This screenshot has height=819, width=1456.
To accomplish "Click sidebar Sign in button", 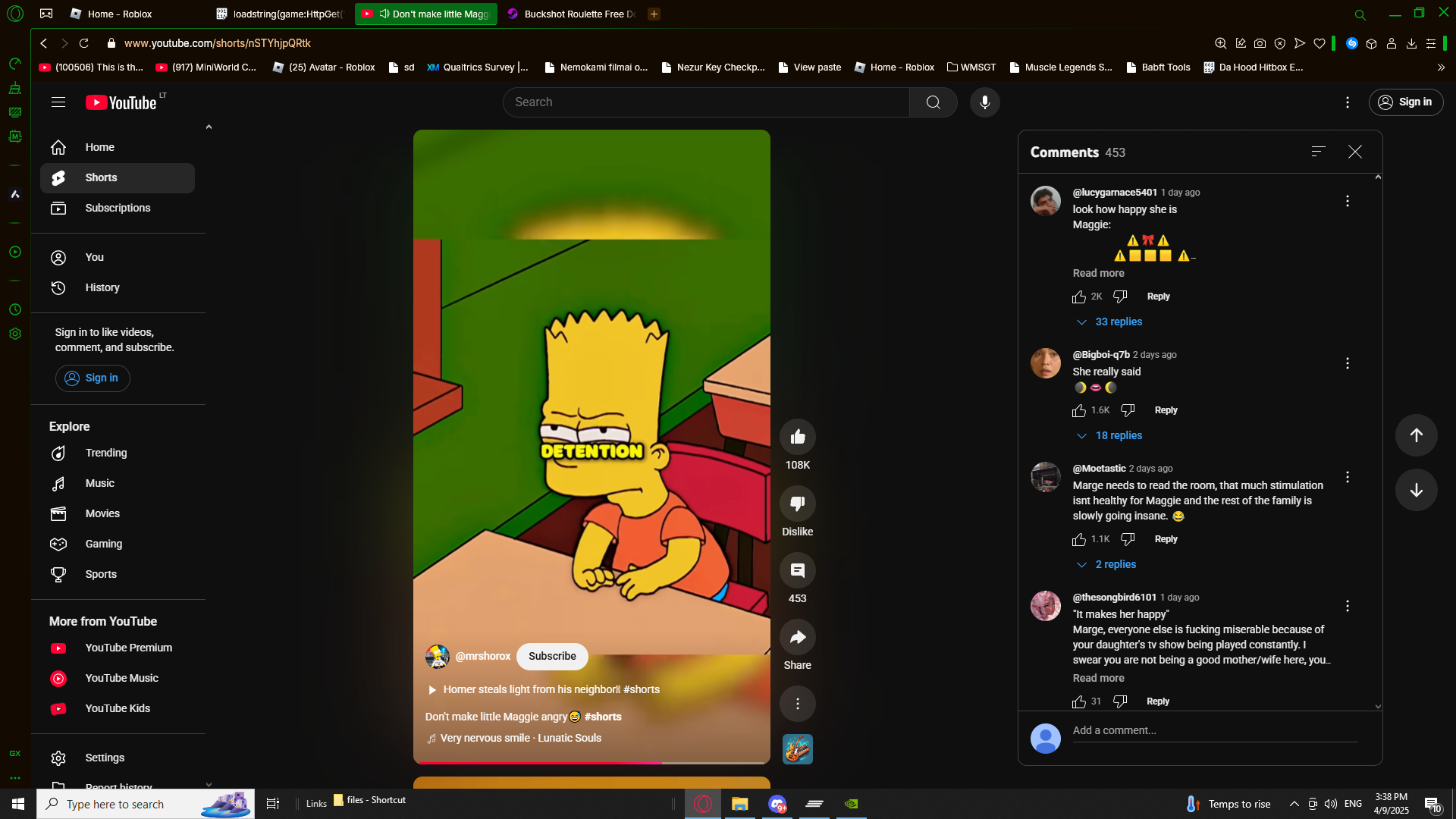I will [93, 378].
